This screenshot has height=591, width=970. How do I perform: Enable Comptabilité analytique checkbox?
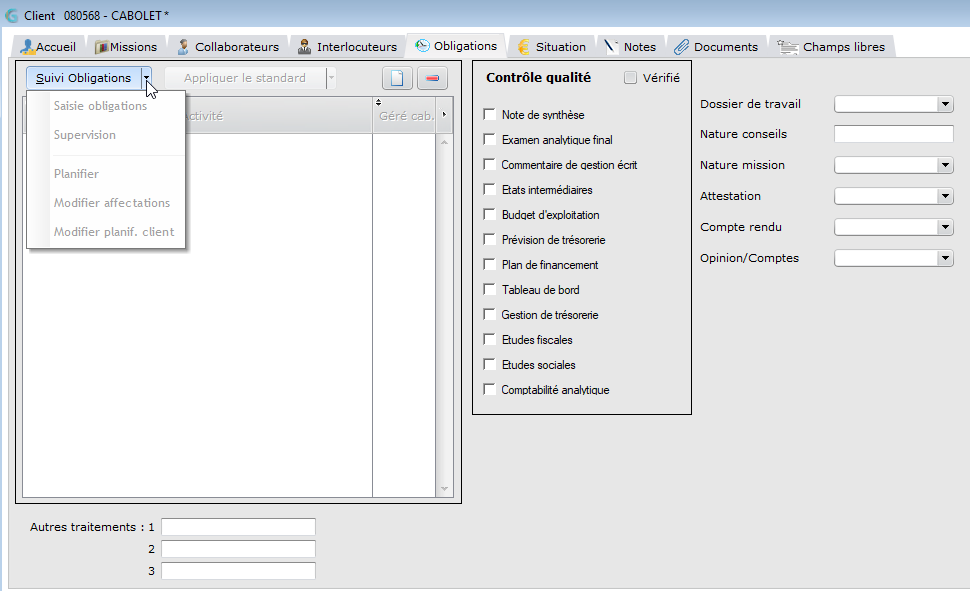point(489,389)
